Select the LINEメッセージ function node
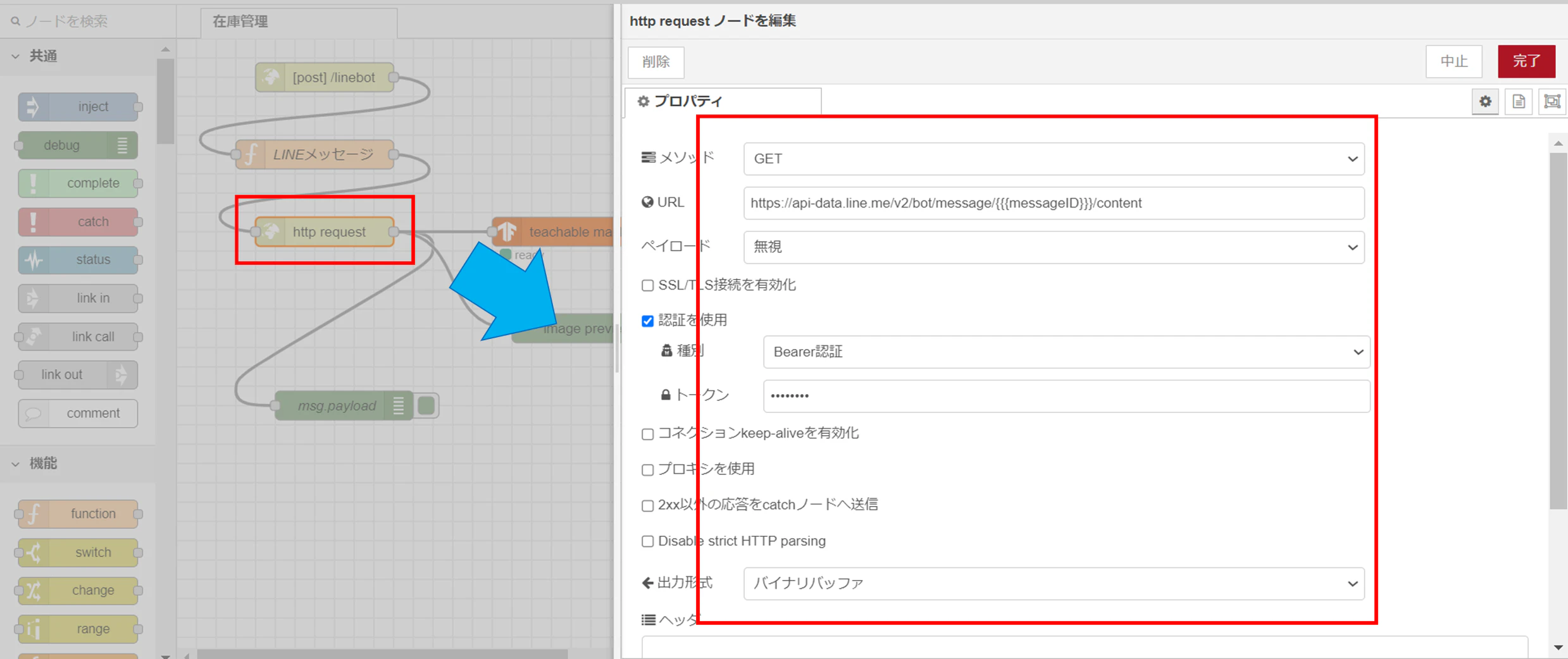The image size is (1568, 659). pos(315,154)
